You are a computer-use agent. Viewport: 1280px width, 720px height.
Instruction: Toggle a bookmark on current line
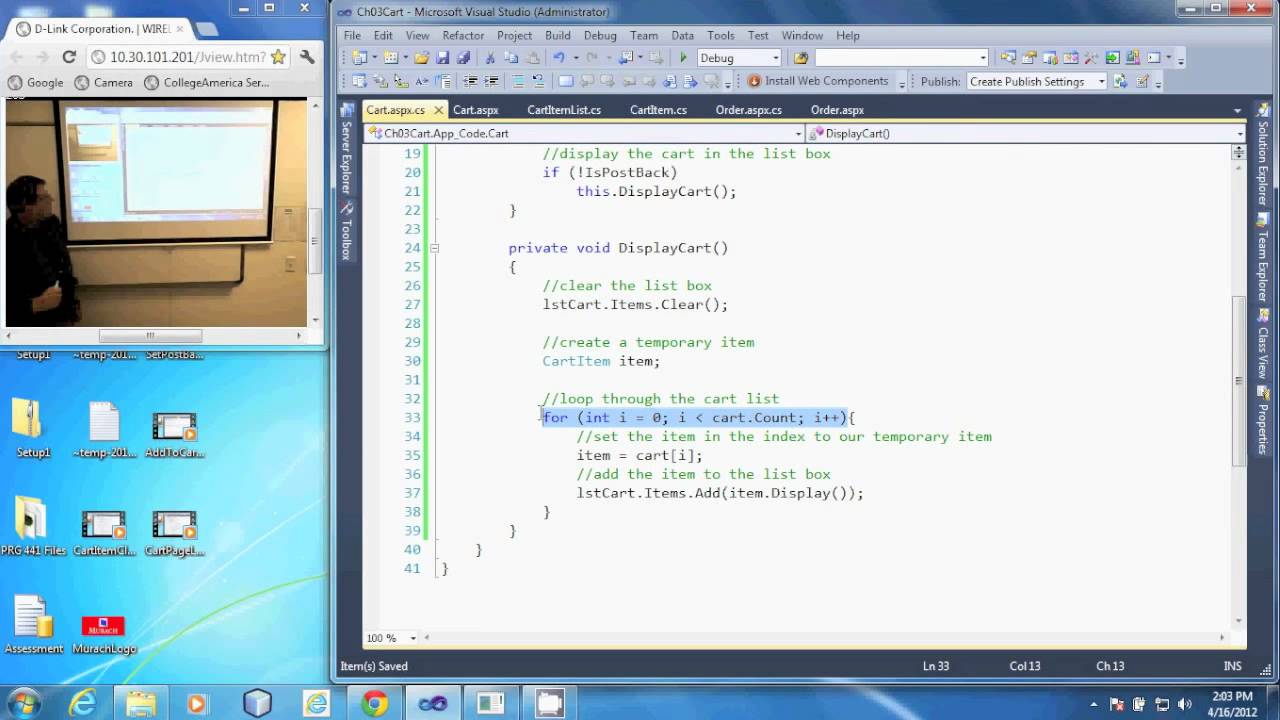pos(566,81)
